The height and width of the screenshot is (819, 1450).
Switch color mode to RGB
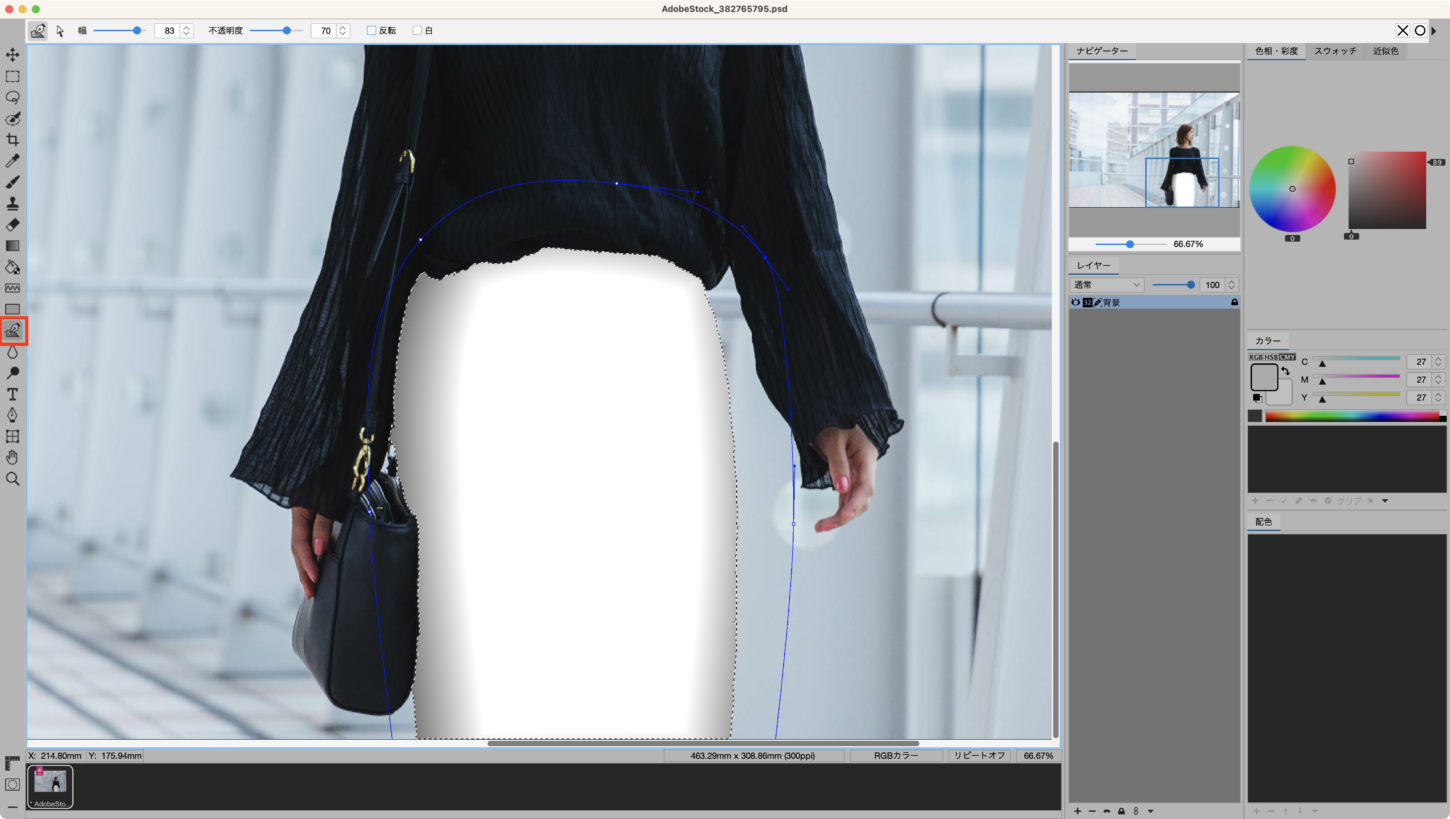[1254, 357]
